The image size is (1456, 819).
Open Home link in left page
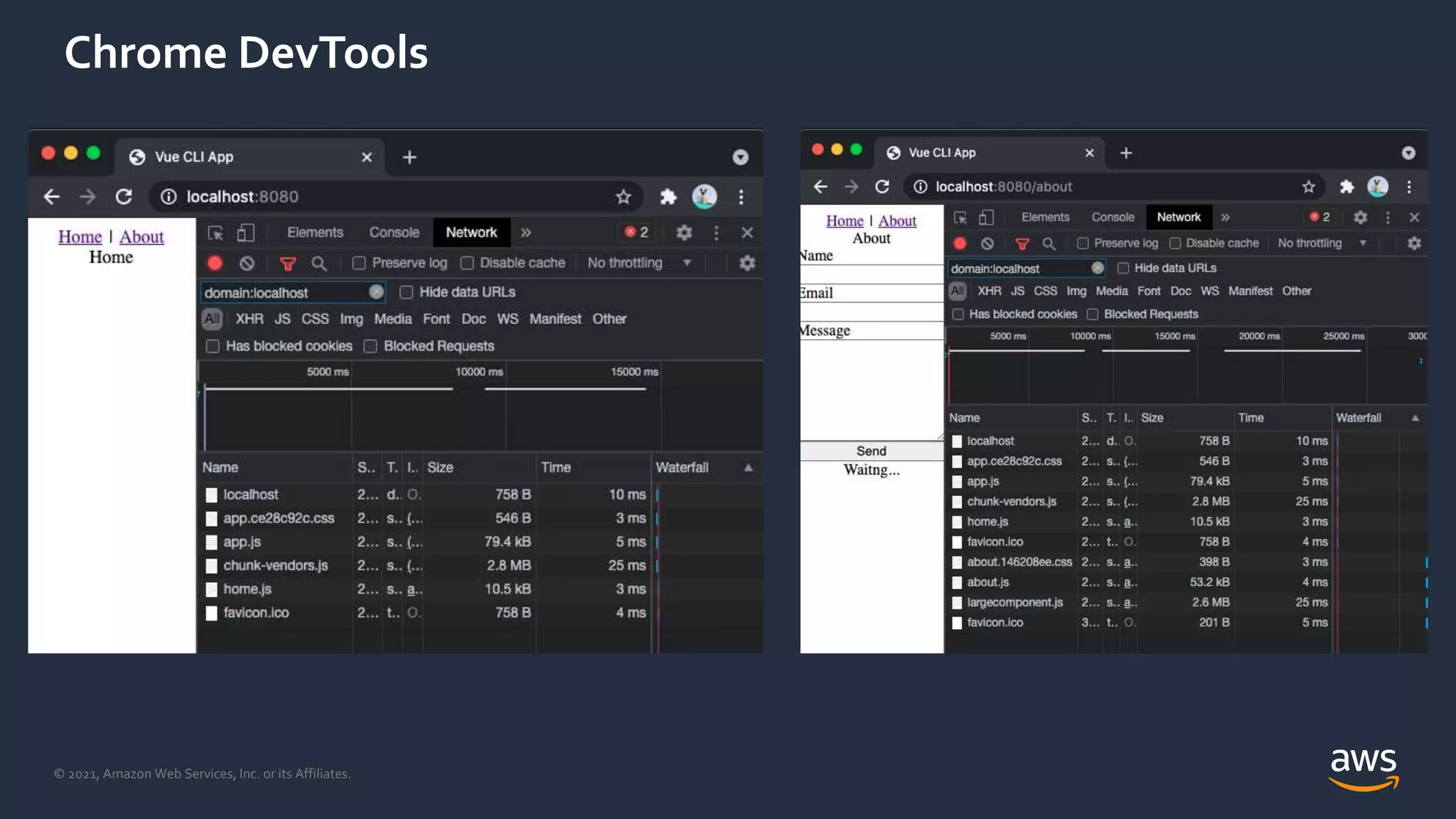coord(80,237)
